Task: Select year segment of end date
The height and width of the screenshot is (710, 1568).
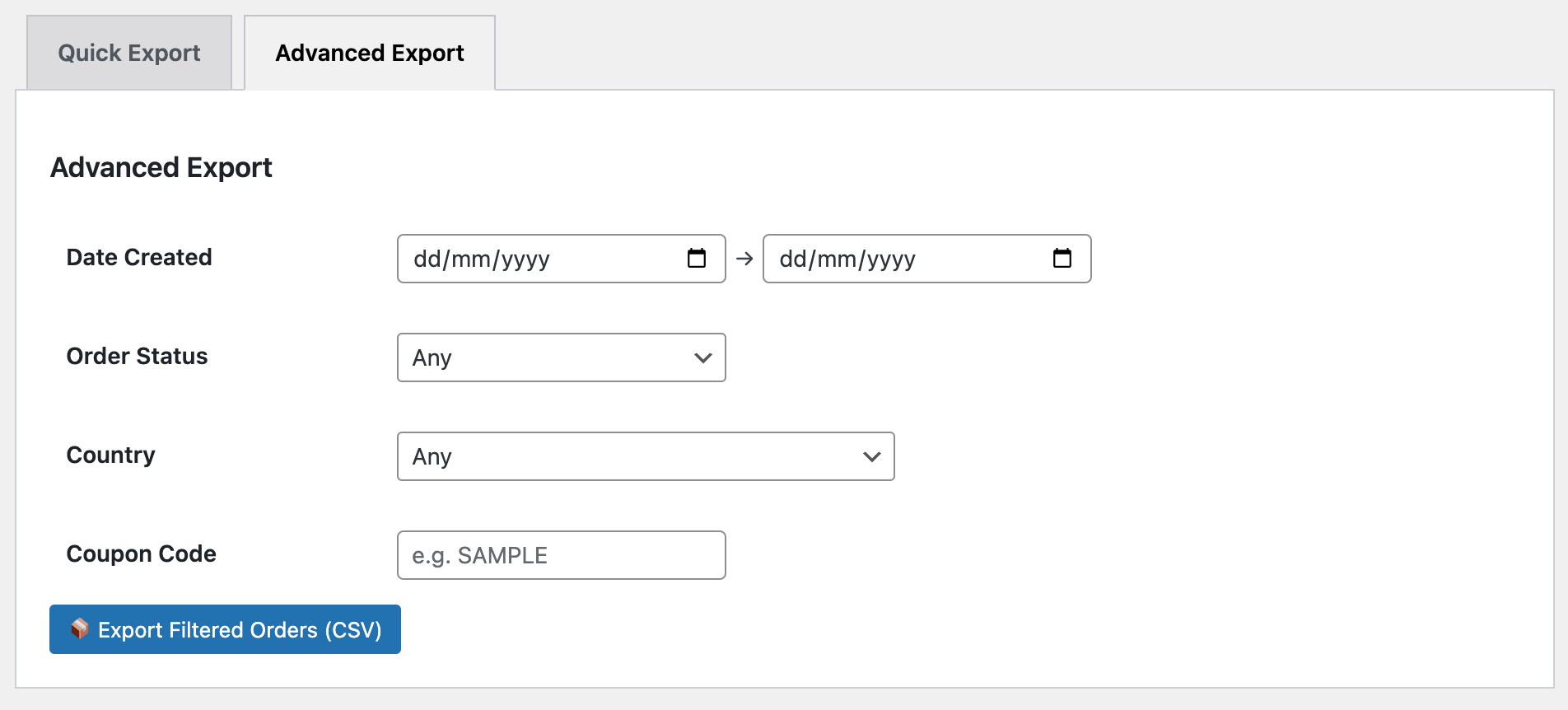Action: click(x=891, y=259)
